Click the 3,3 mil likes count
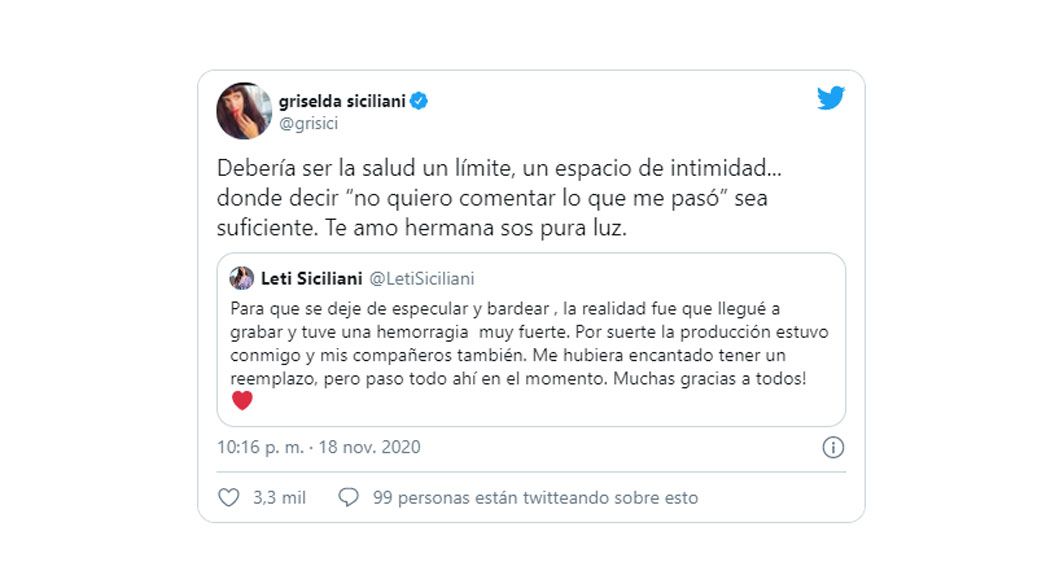 pos(279,497)
